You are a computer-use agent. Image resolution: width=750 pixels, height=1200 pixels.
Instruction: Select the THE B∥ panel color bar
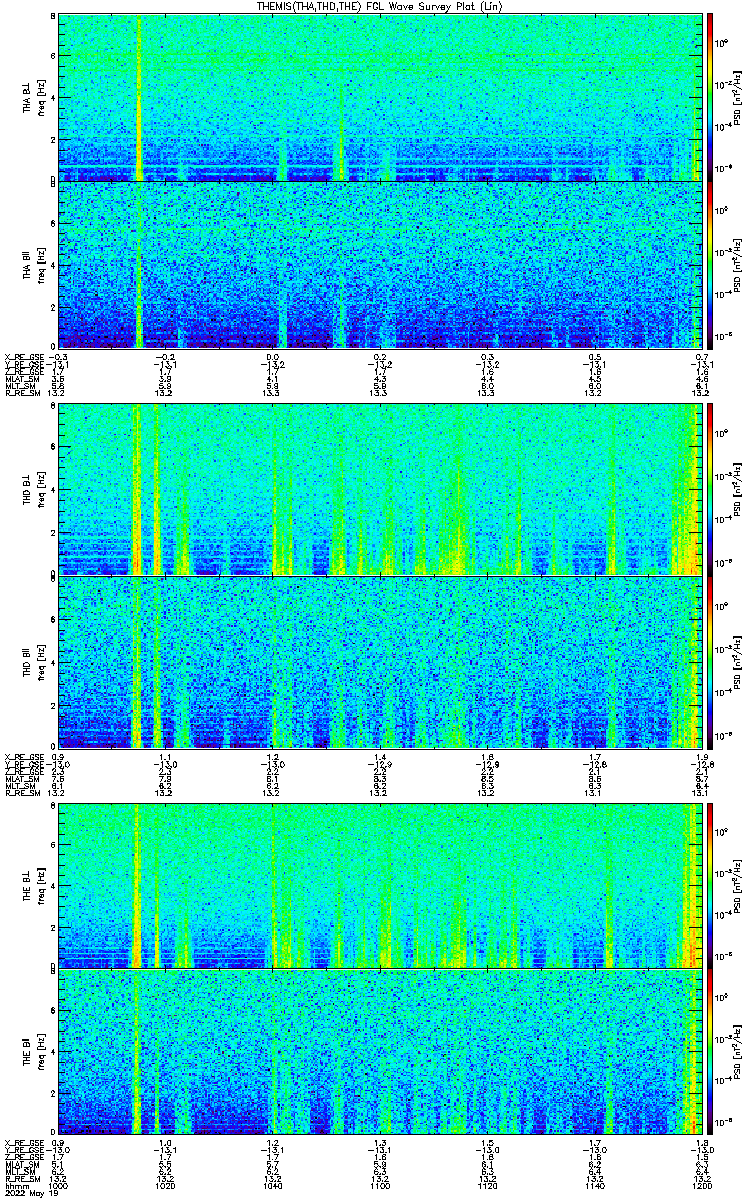[710, 1052]
